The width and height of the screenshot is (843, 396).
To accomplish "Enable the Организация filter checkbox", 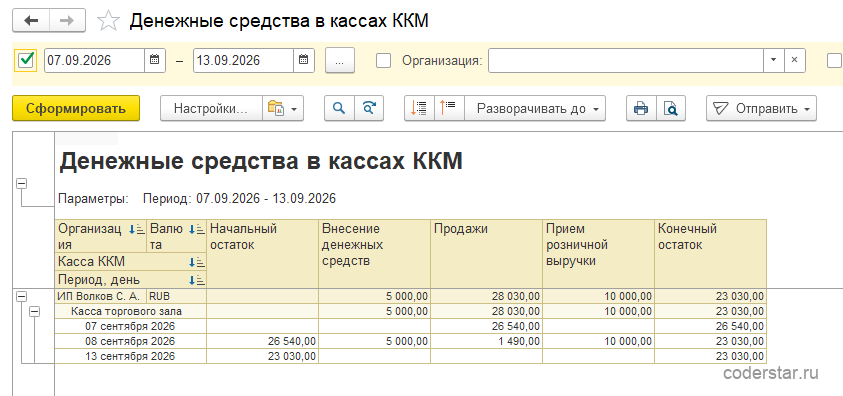I will coord(383,61).
